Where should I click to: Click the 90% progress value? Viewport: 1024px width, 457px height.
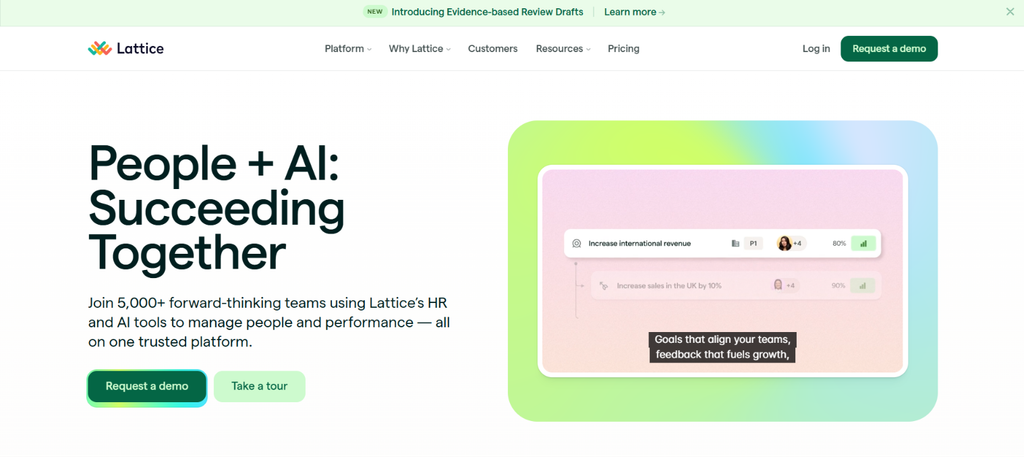pyautogui.click(x=839, y=286)
